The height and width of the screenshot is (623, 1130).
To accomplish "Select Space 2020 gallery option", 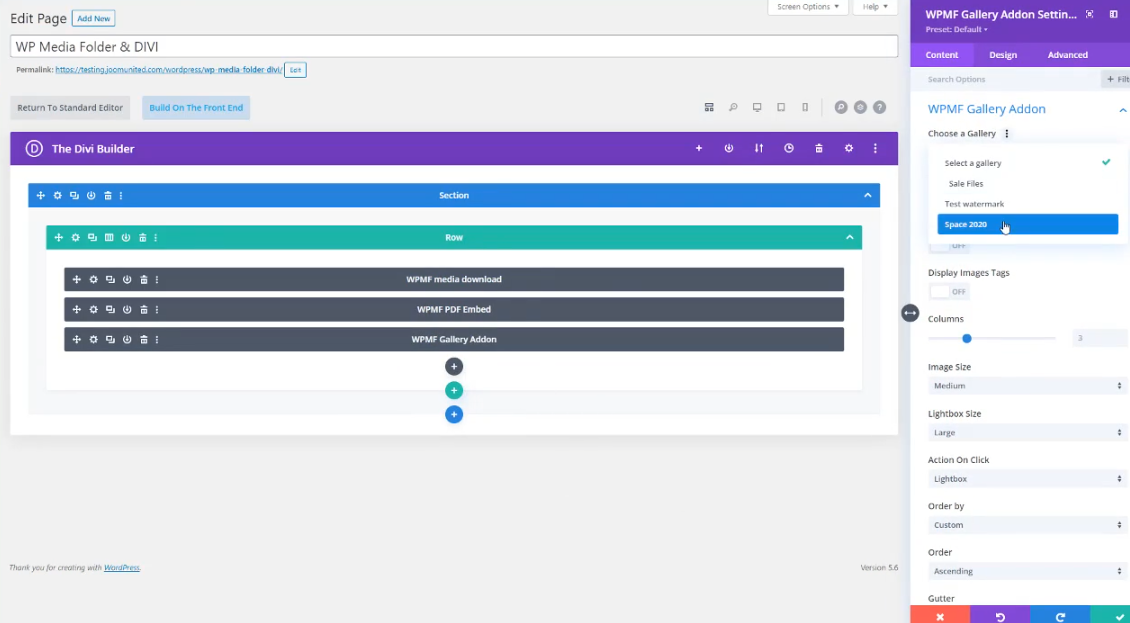I will pos(1027,225).
